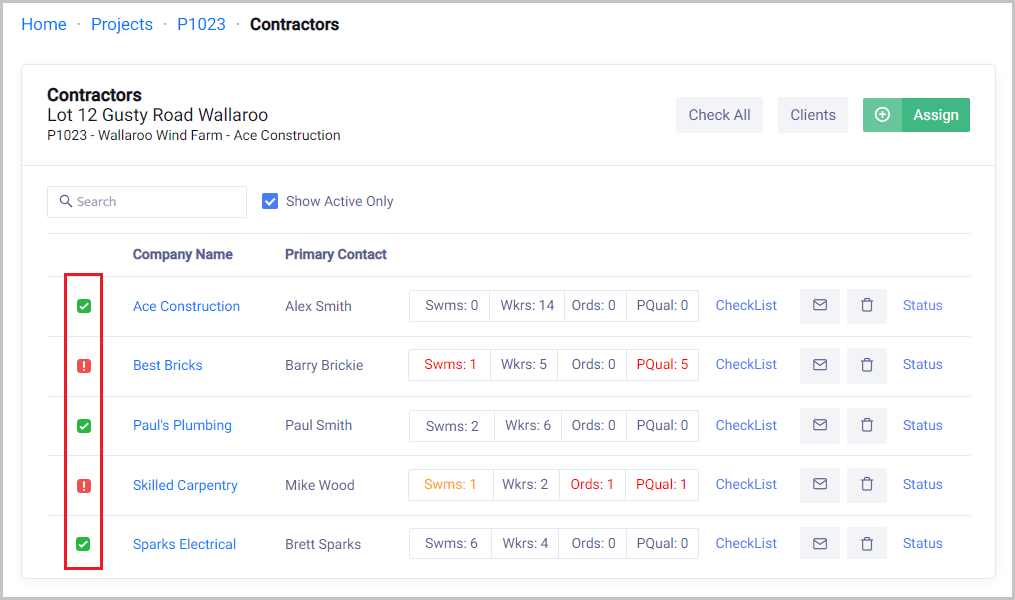Image resolution: width=1015 pixels, height=600 pixels.
Task: Email Skilled Carpentry via the envelope icon
Action: tap(820, 484)
